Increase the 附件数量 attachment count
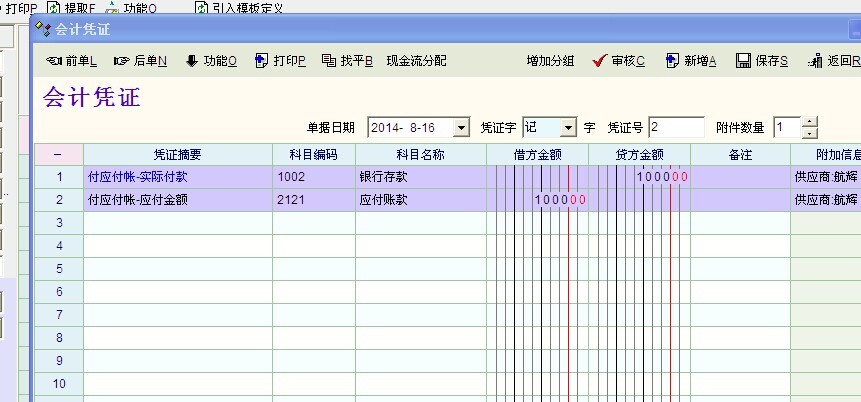This screenshot has height=402, width=861. tap(810, 123)
